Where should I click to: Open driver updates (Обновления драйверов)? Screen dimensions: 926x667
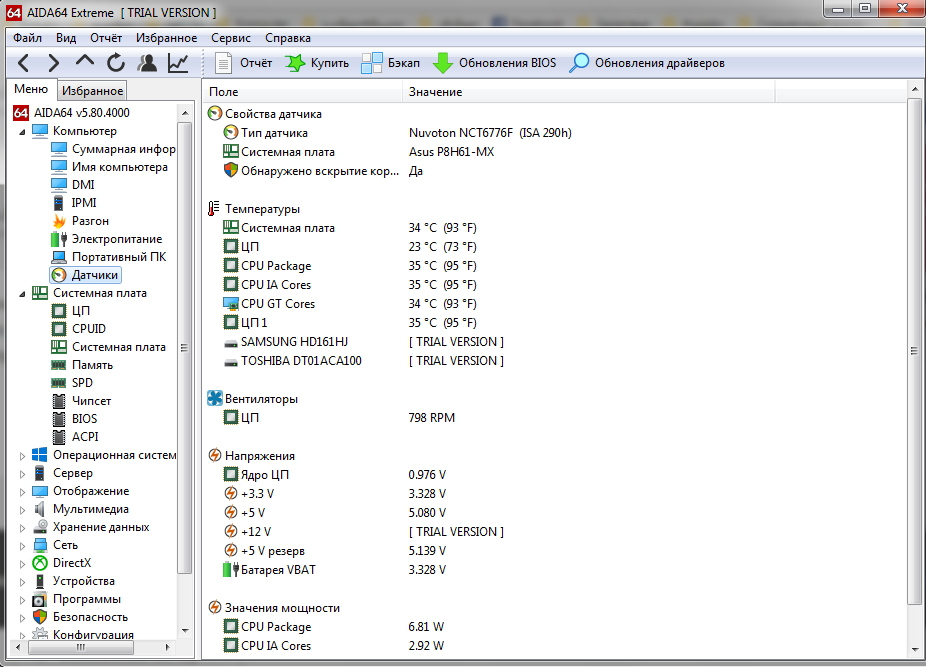647,63
